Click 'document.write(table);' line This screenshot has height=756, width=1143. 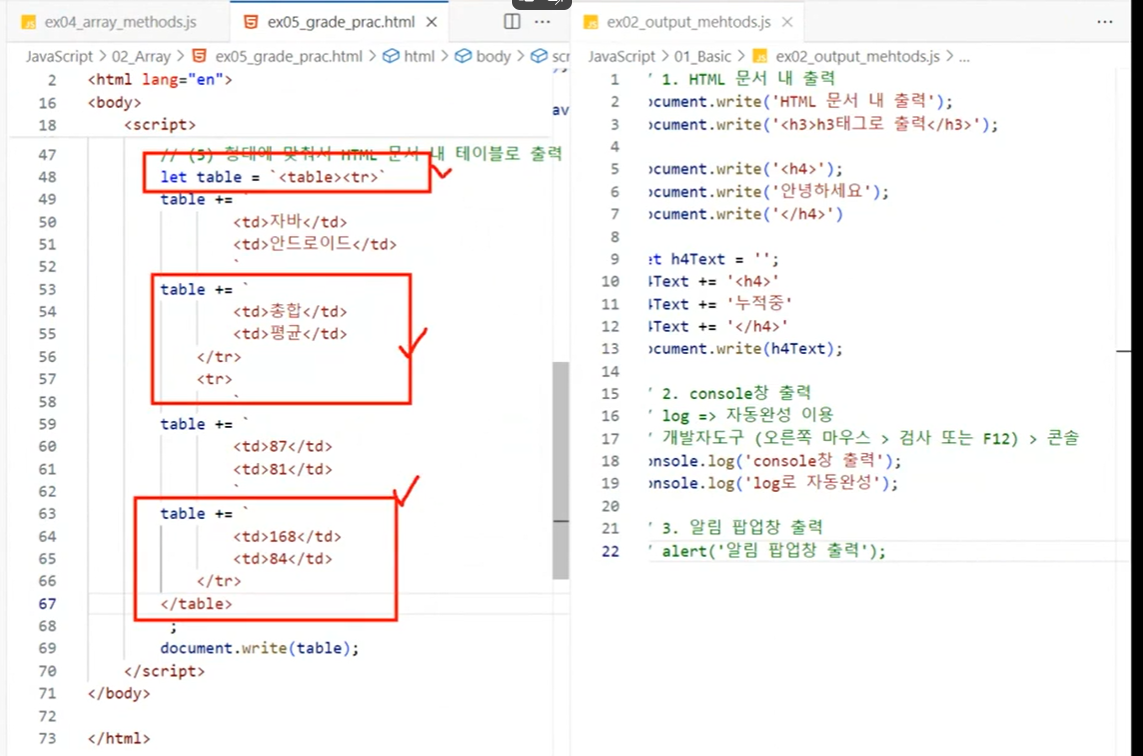click(x=260, y=648)
